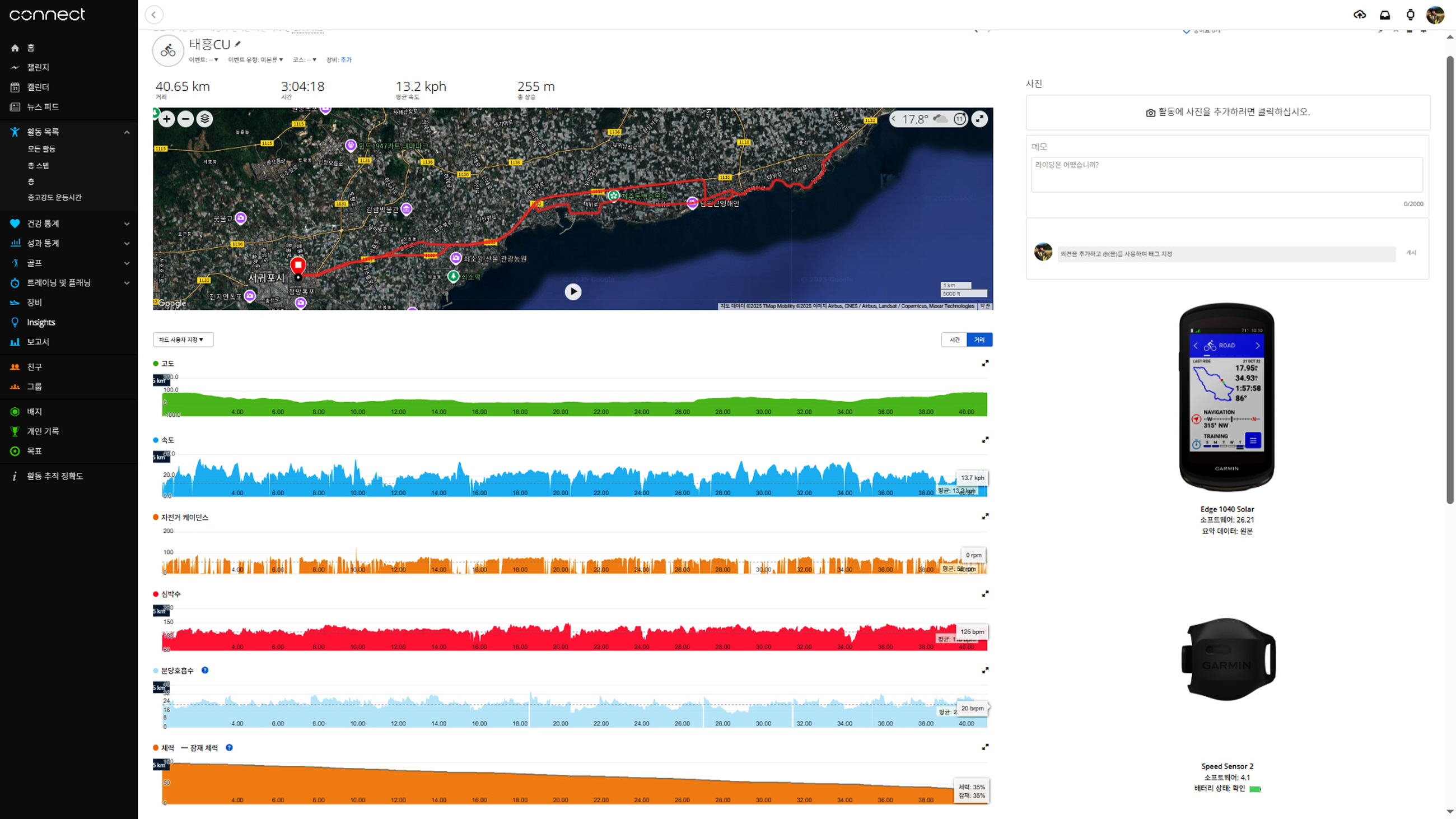This screenshot has height=819, width=1456.
Task: Expand the map to fullscreen
Action: pyautogui.click(x=979, y=119)
